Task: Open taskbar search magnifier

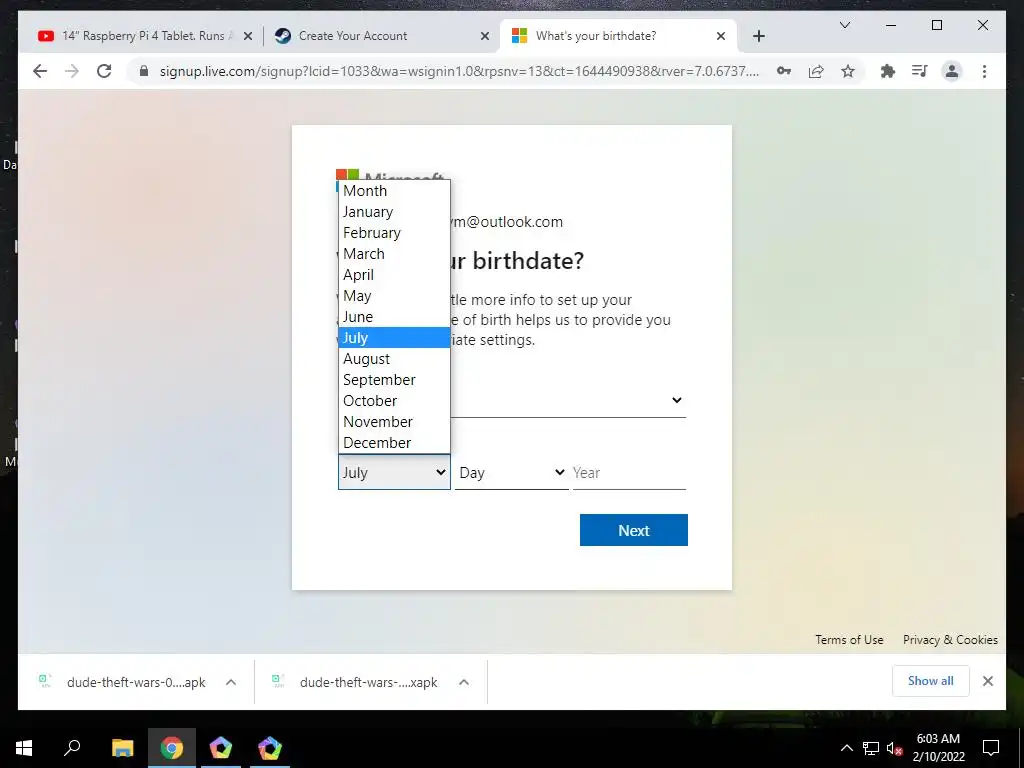Action: [x=72, y=747]
